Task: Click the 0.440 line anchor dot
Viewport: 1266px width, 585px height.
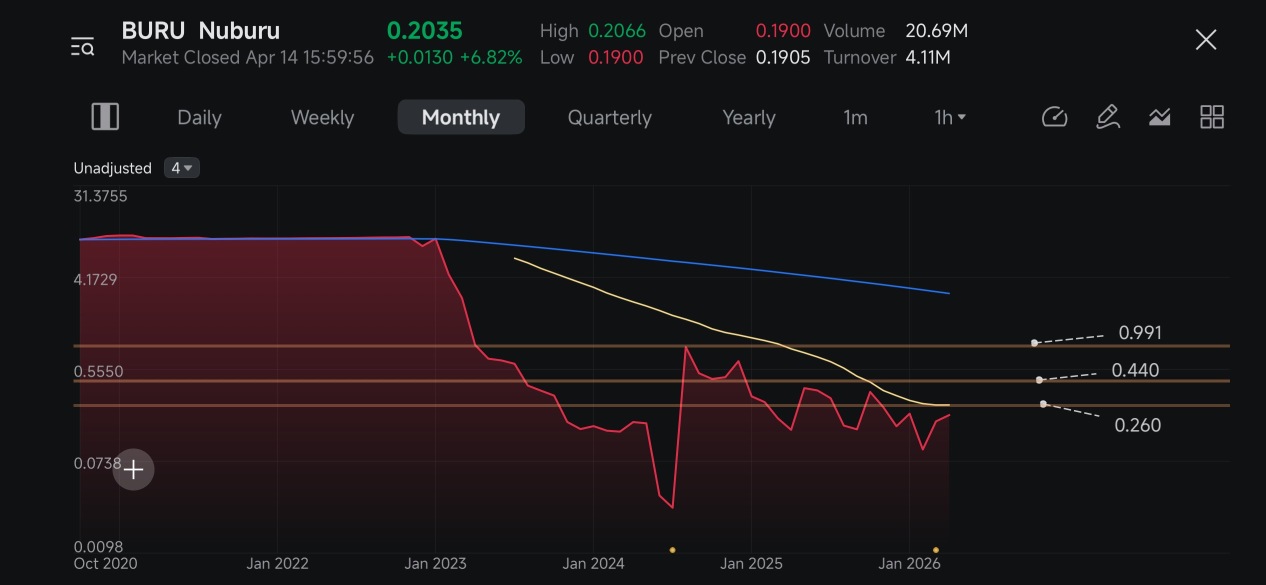Action: [1040, 380]
